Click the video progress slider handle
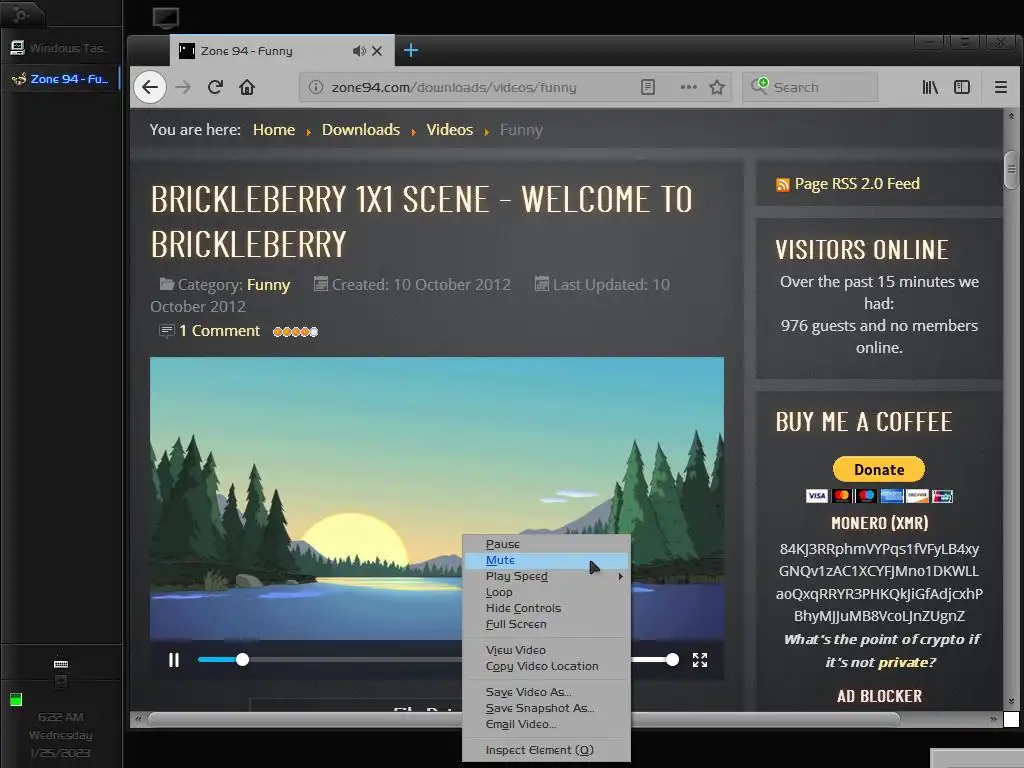 242,660
